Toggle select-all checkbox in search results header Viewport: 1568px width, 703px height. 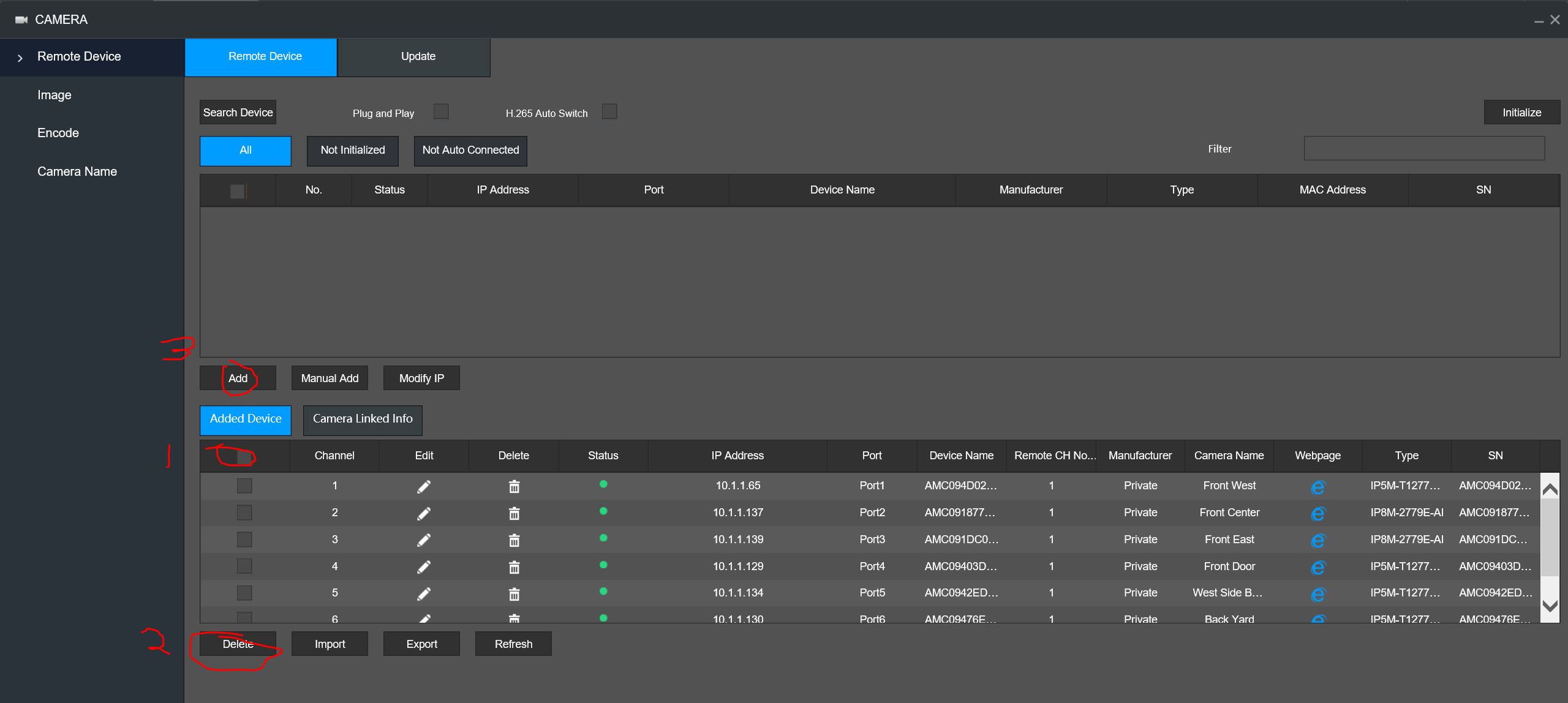click(238, 191)
